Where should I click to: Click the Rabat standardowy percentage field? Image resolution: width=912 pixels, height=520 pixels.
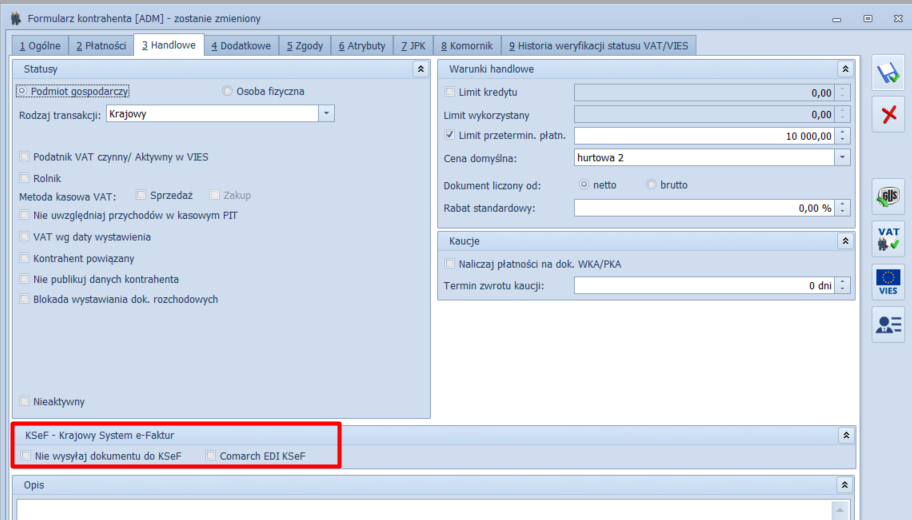tap(704, 208)
